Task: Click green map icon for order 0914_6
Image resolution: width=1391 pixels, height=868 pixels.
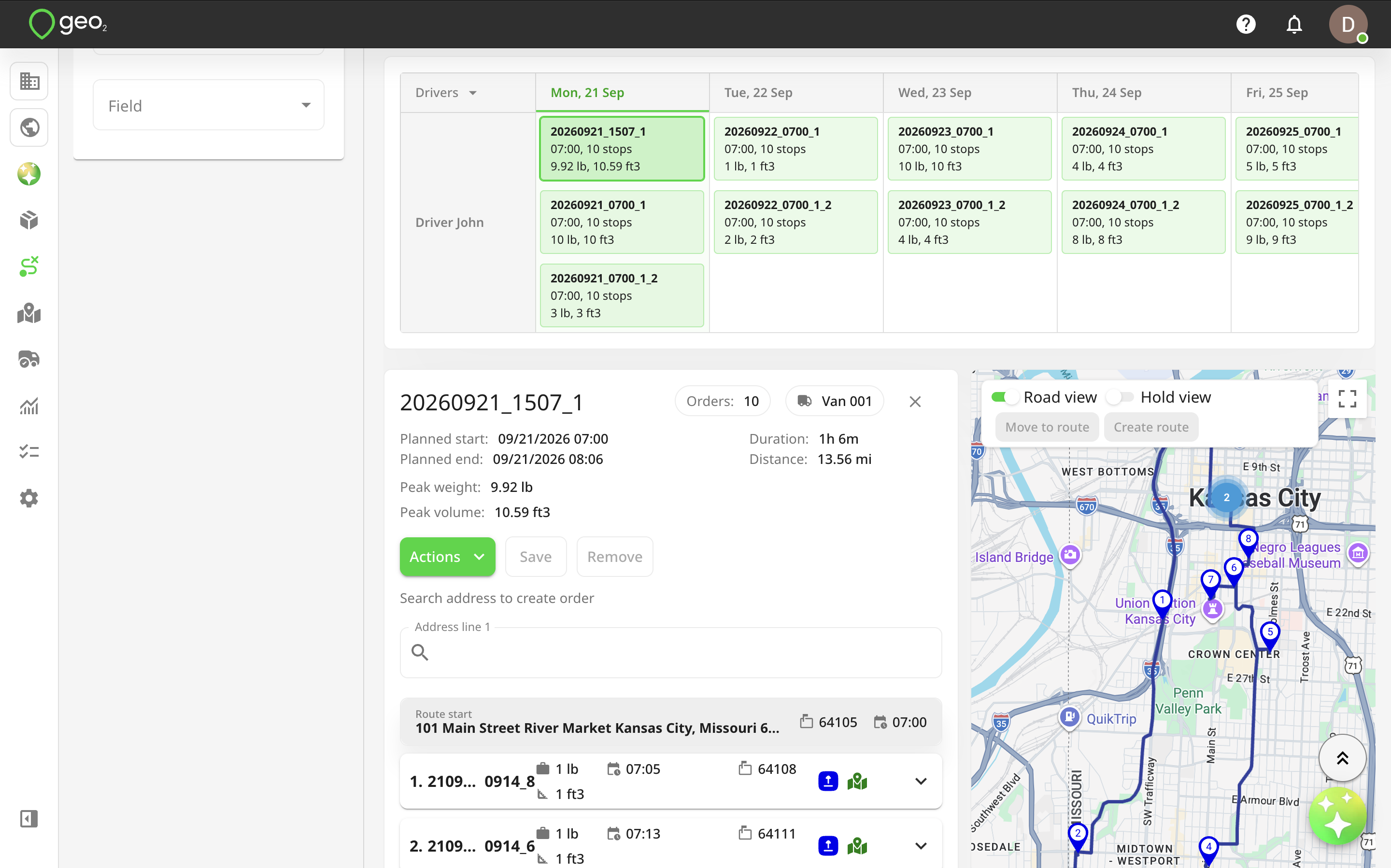Action: [x=857, y=846]
